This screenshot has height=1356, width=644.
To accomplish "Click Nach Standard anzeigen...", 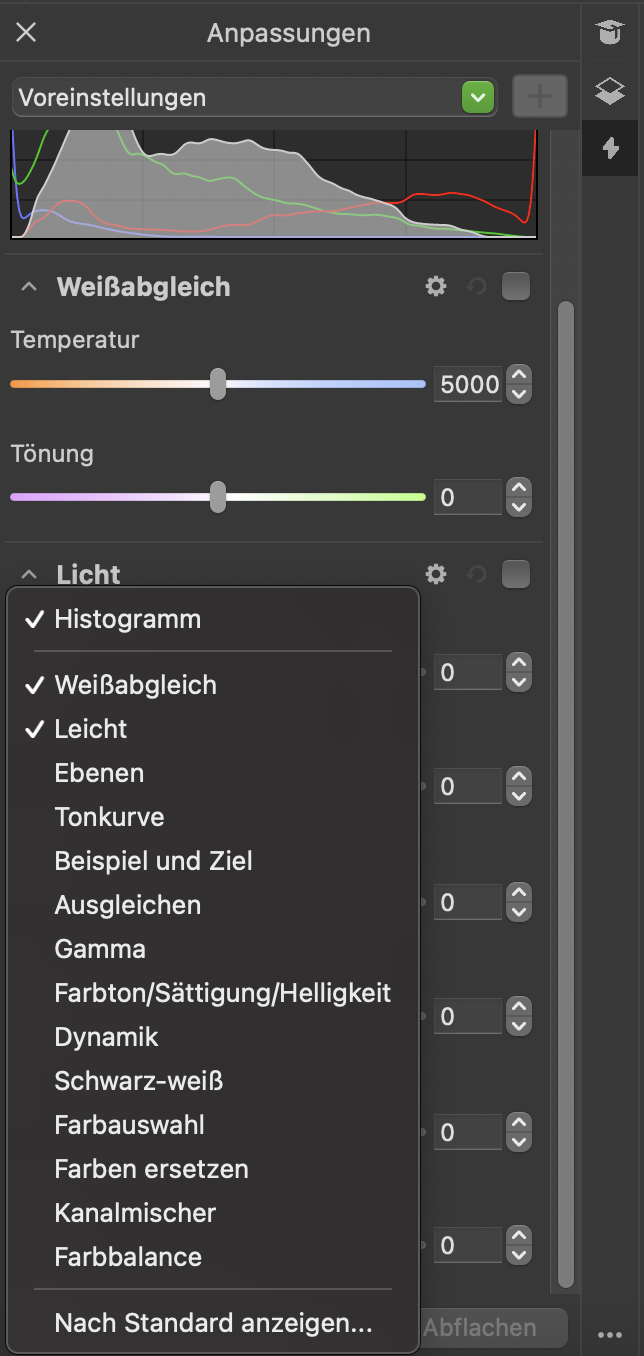I will coord(213,1323).
